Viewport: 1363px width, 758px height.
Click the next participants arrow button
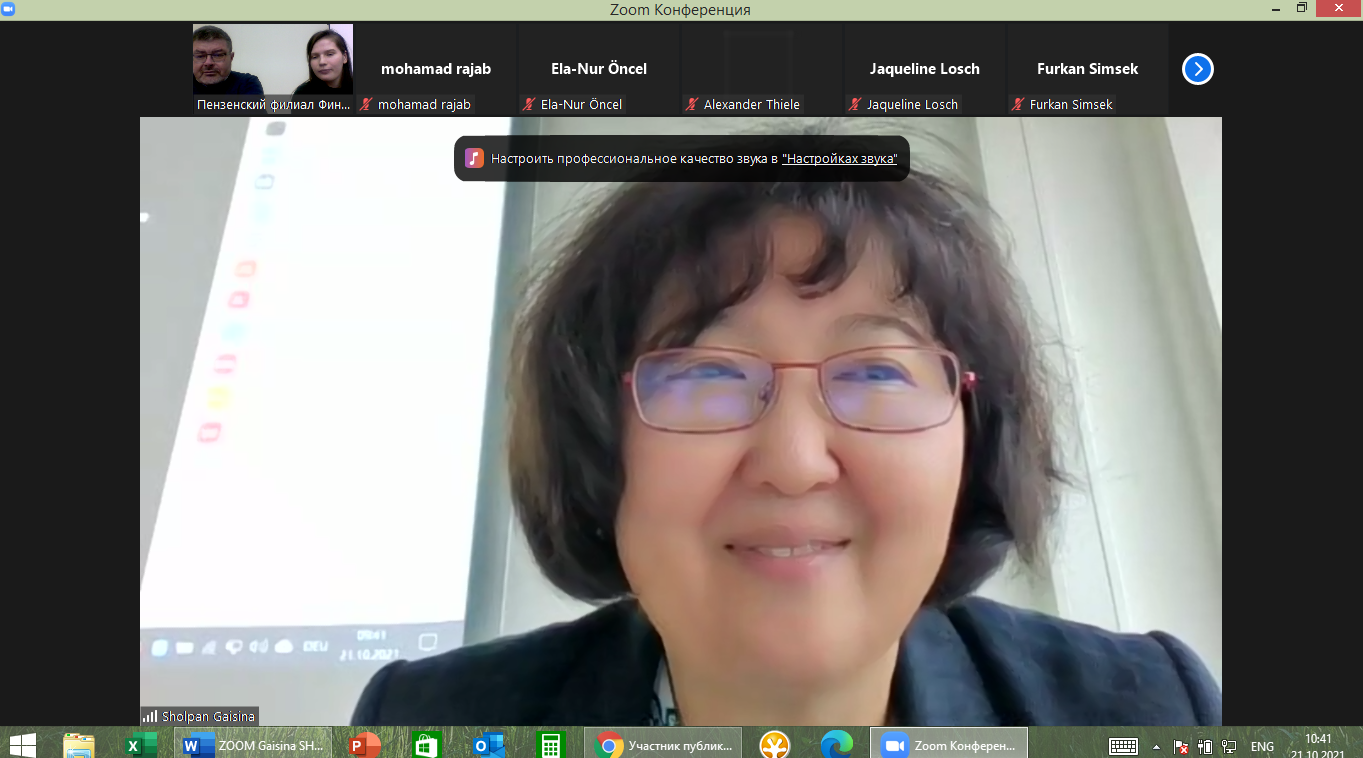click(1197, 69)
